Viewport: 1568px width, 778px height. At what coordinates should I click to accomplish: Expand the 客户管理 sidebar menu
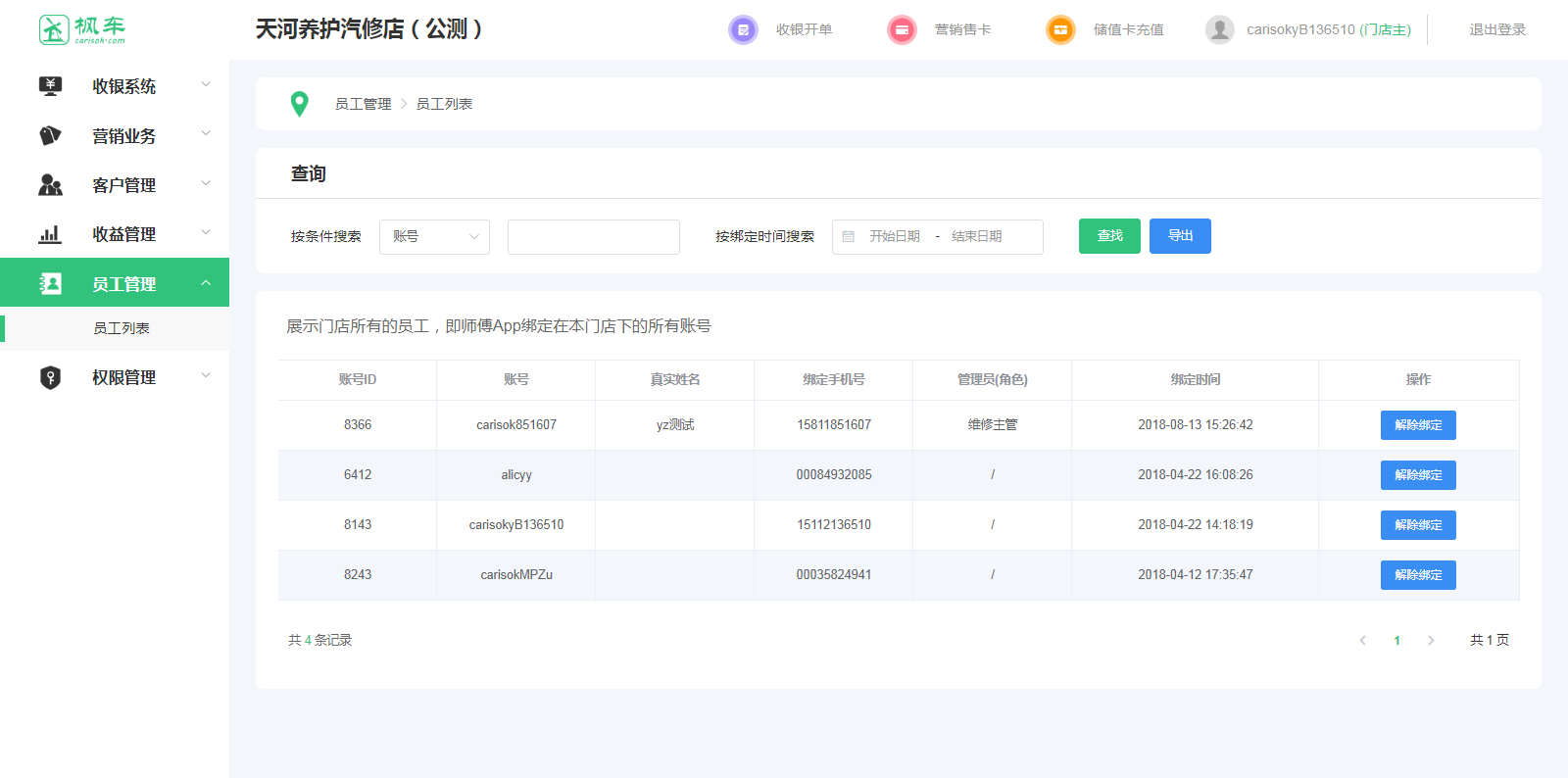tap(123, 185)
